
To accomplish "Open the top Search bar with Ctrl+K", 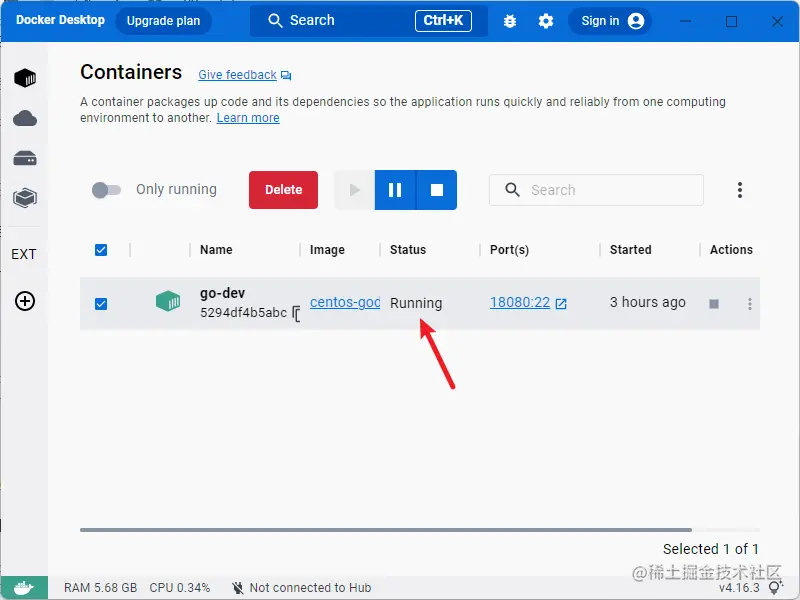I will 368,21.
